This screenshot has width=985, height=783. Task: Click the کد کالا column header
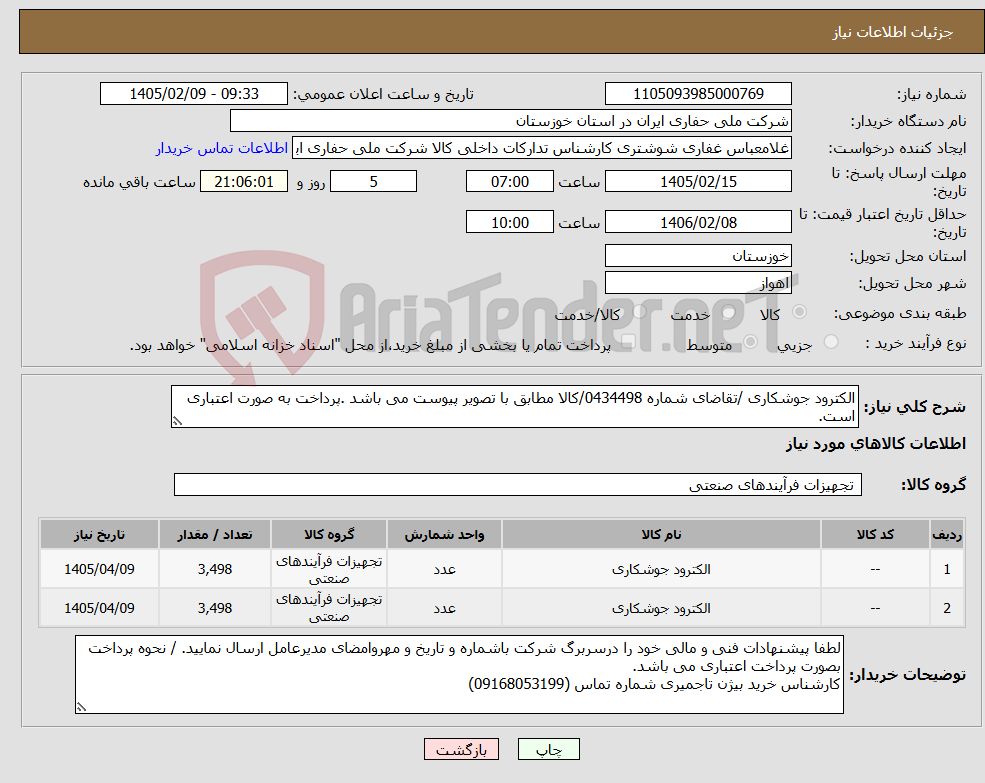tap(875, 534)
